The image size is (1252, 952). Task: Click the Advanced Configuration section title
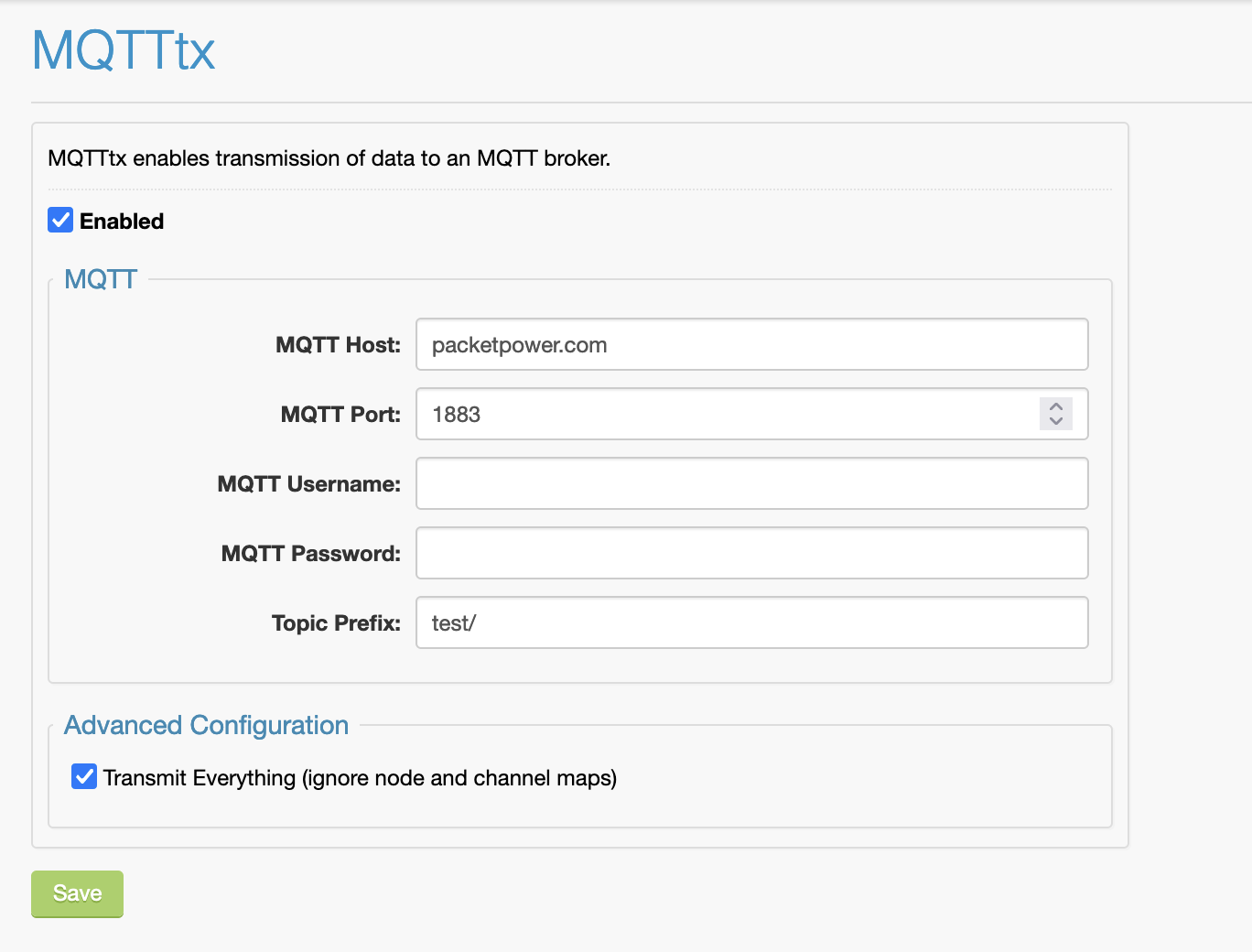point(206,726)
